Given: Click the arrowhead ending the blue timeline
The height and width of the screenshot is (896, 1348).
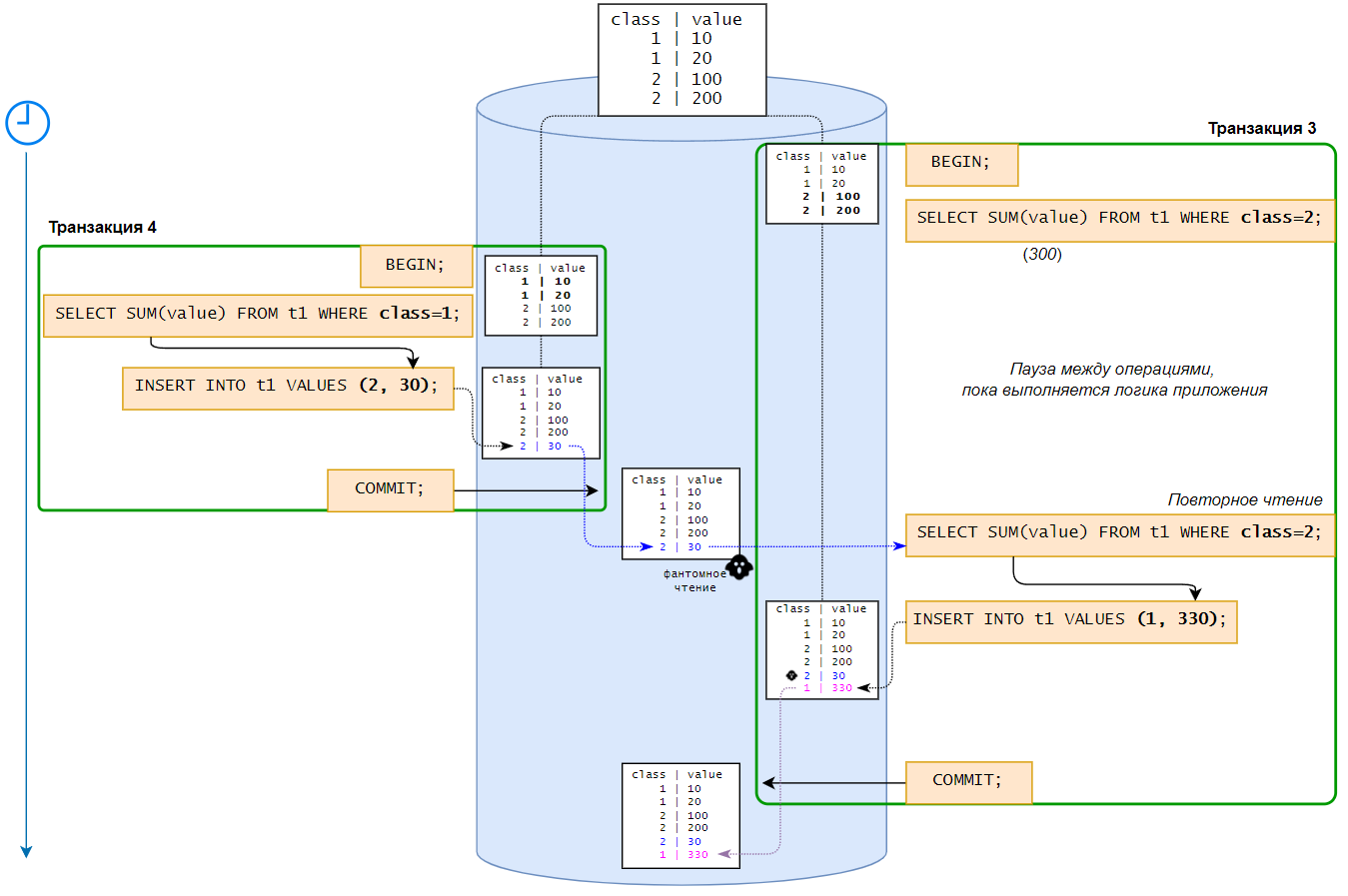Looking at the screenshot, I should click(27, 851).
